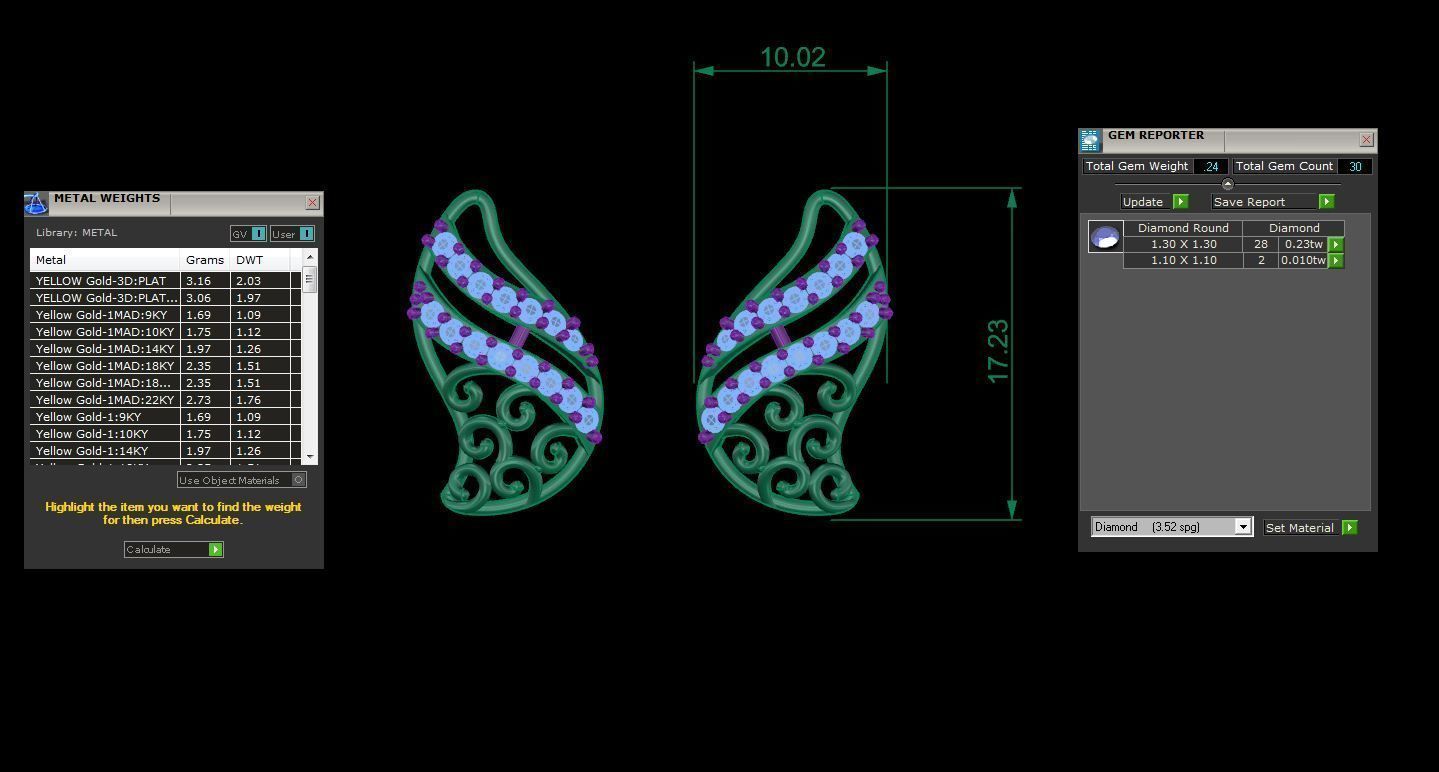Select the Yellow Gold-1MAD:14KY row
Image resolution: width=1439 pixels, height=772 pixels.
165,349
